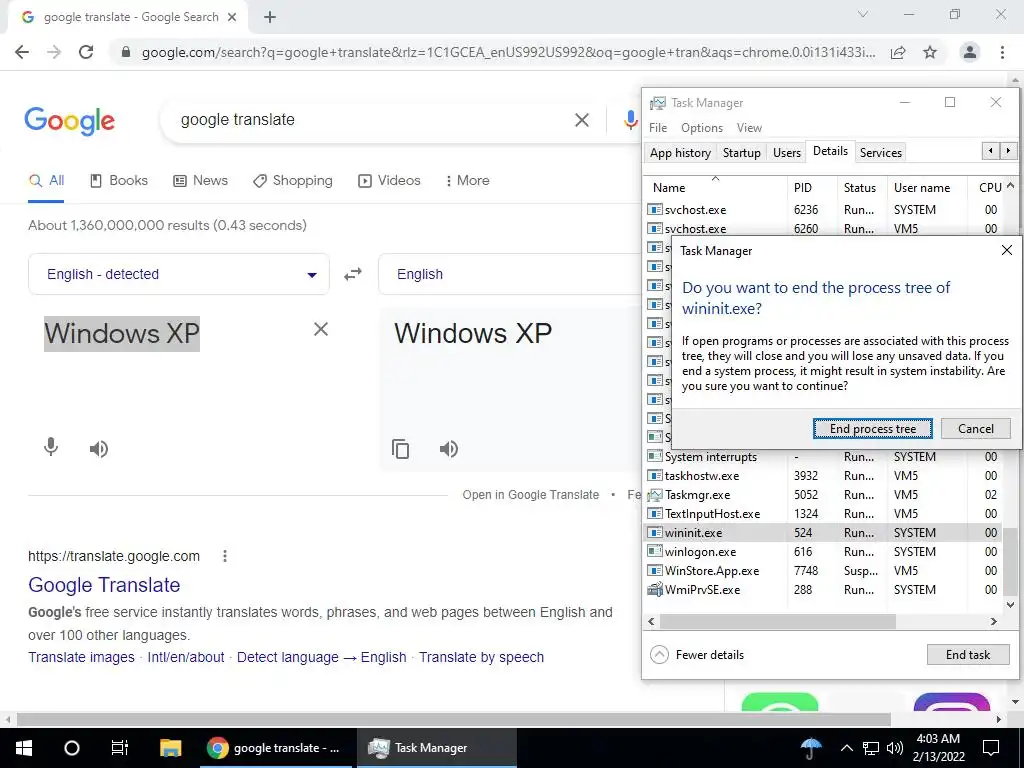Open the network tray icon
Screen dimensions: 1024x768
pos(871,748)
